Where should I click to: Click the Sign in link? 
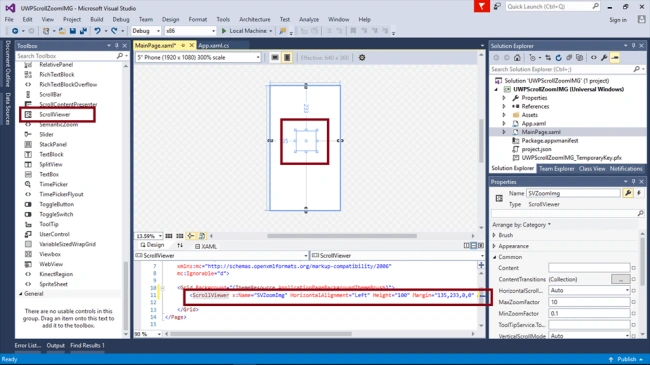point(618,19)
